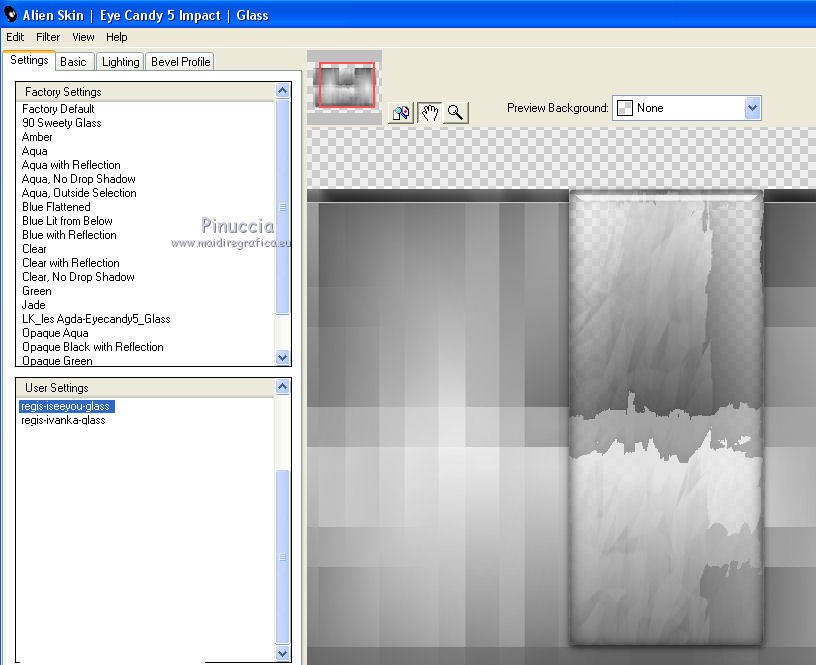Switch to the Lighting tab
816x665 pixels.
(121, 62)
